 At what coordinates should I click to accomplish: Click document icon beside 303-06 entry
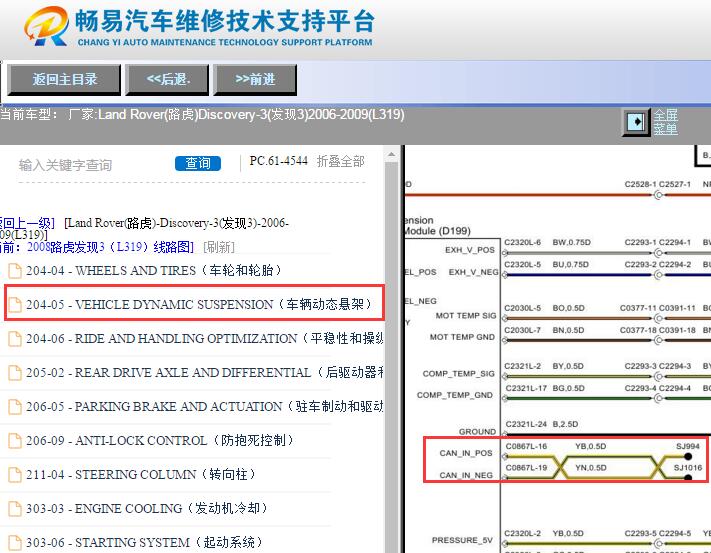click(15, 543)
